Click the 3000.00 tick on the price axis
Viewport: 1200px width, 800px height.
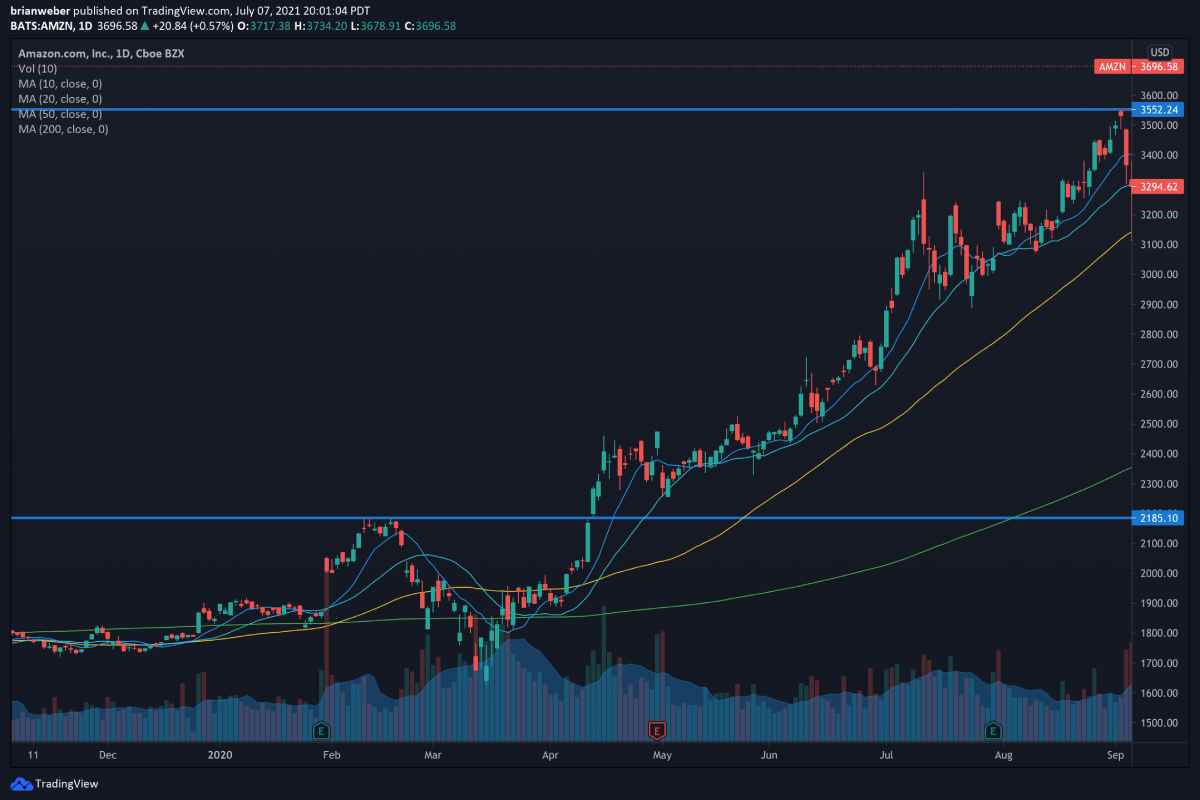tap(1160, 274)
